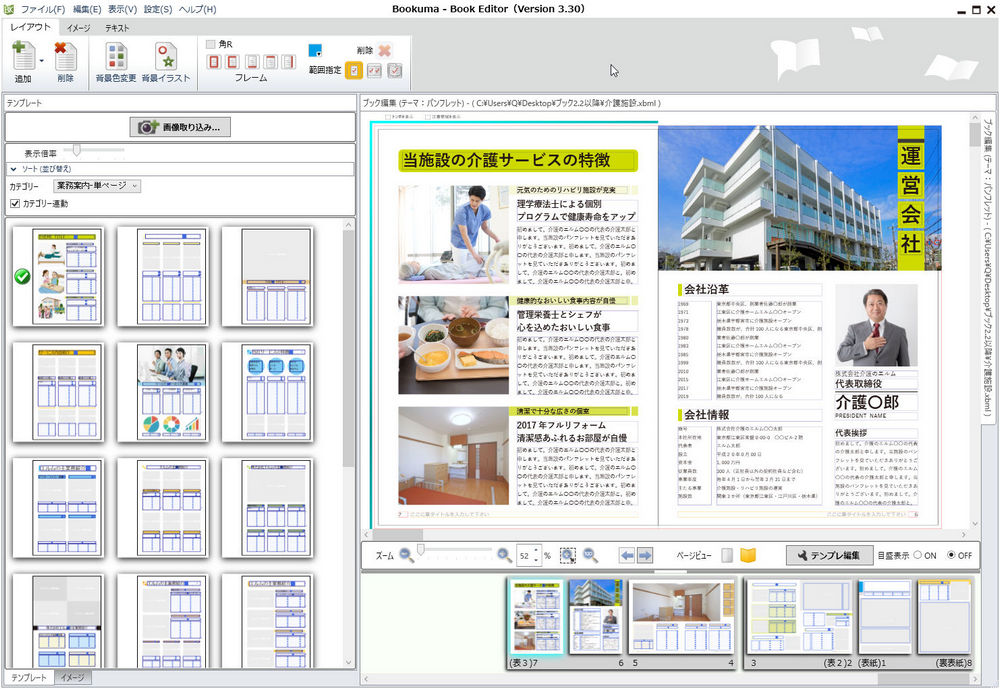The image size is (1000, 689).
Task: Go to next page with right arrow
Action: click(645, 555)
